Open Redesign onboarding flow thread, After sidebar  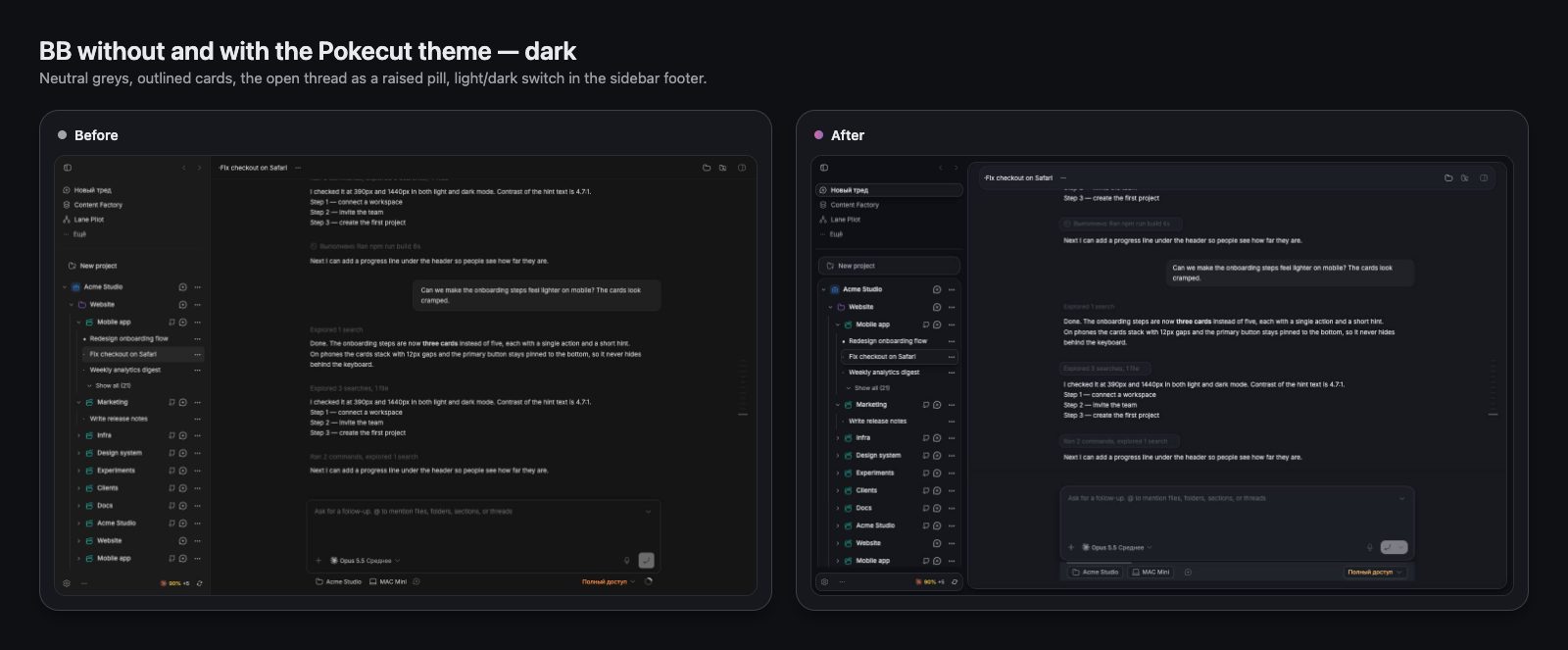click(888, 341)
